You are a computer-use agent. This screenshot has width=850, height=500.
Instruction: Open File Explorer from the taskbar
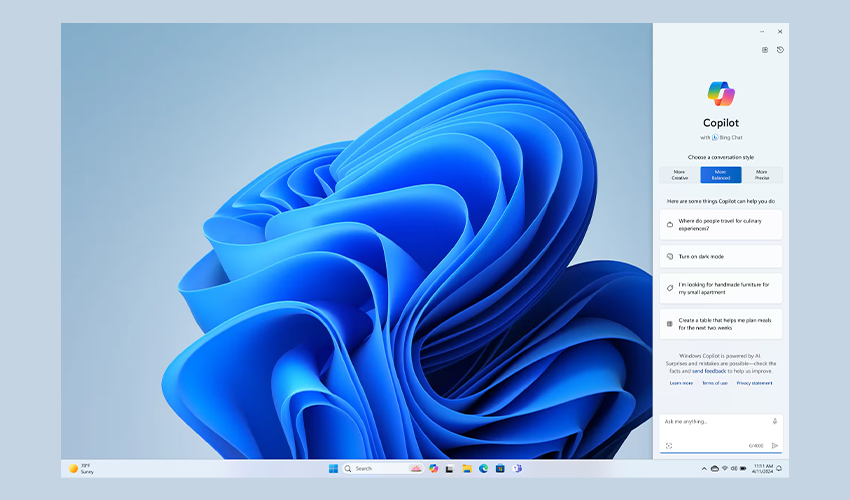pyautogui.click(x=467, y=469)
